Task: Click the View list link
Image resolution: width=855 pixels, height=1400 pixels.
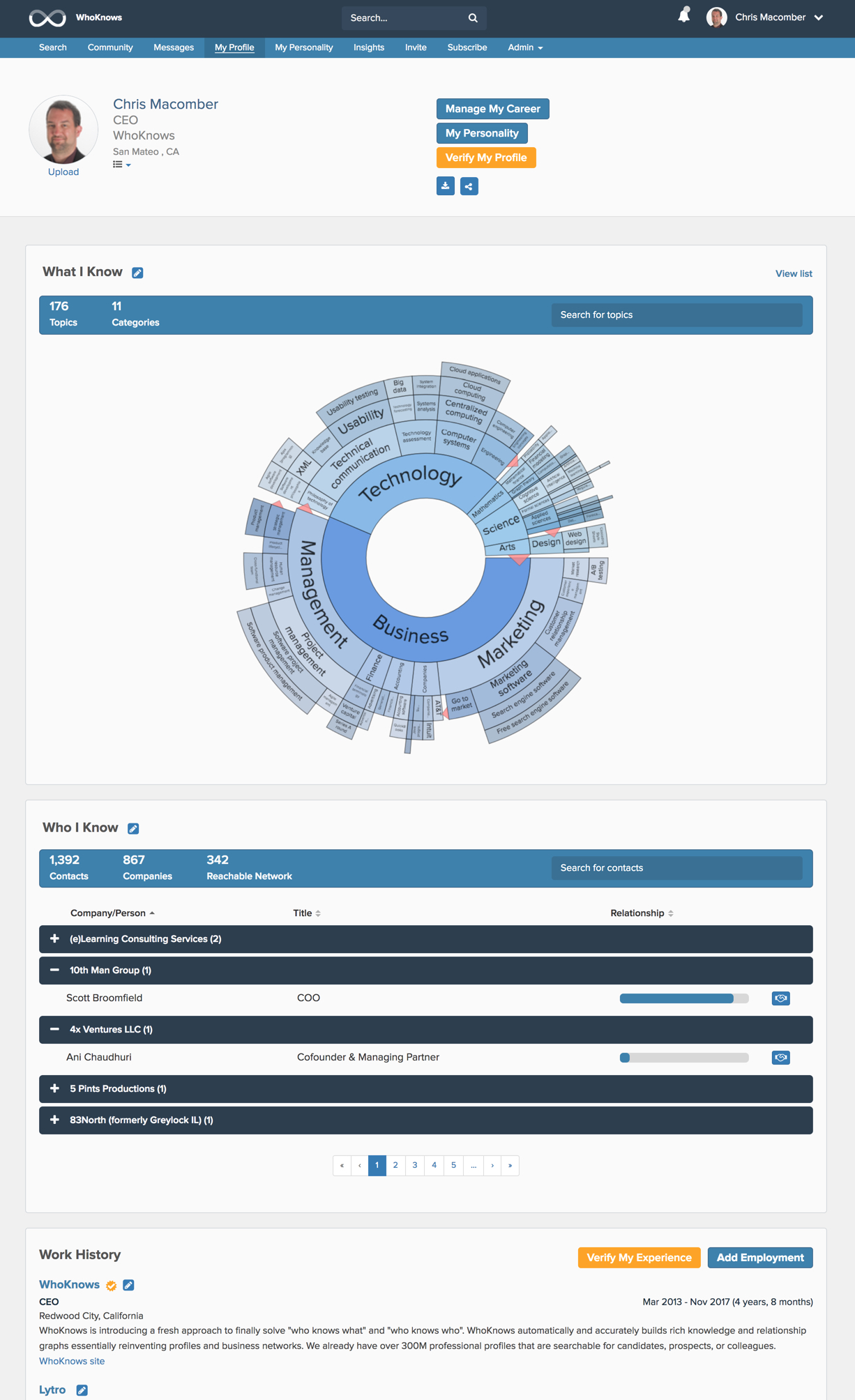Action: [794, 274]
